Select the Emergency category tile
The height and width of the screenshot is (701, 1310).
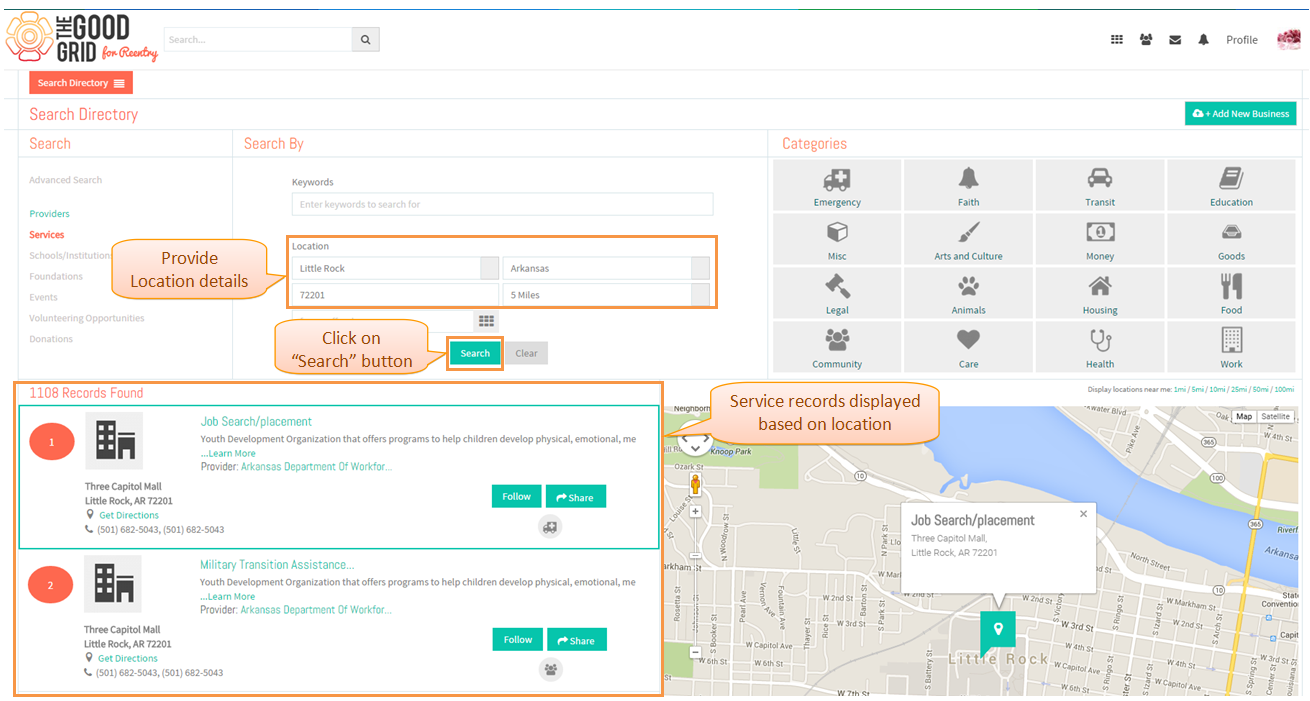837,186
